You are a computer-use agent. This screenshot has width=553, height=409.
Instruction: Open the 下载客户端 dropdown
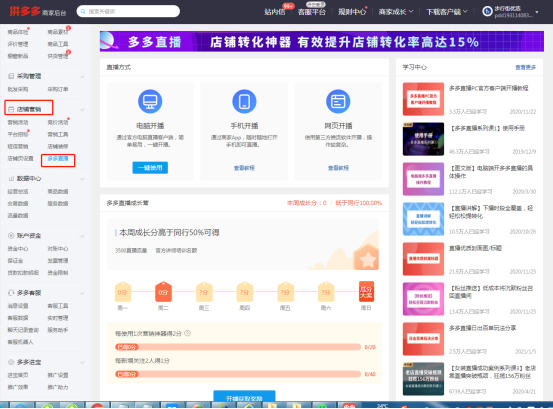click(x=447, y=12)
